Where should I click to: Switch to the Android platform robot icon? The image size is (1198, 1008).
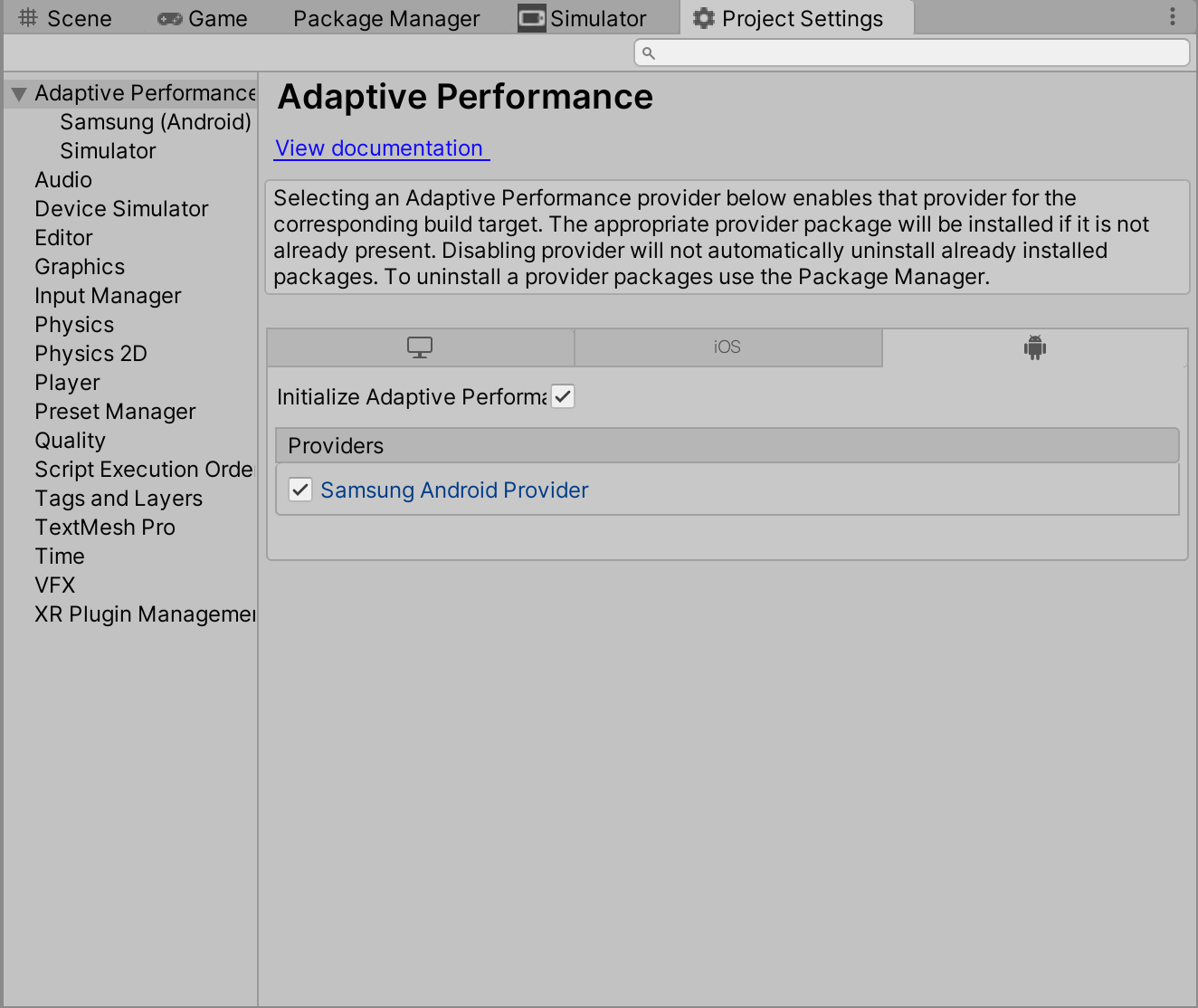pos(1034,347)
